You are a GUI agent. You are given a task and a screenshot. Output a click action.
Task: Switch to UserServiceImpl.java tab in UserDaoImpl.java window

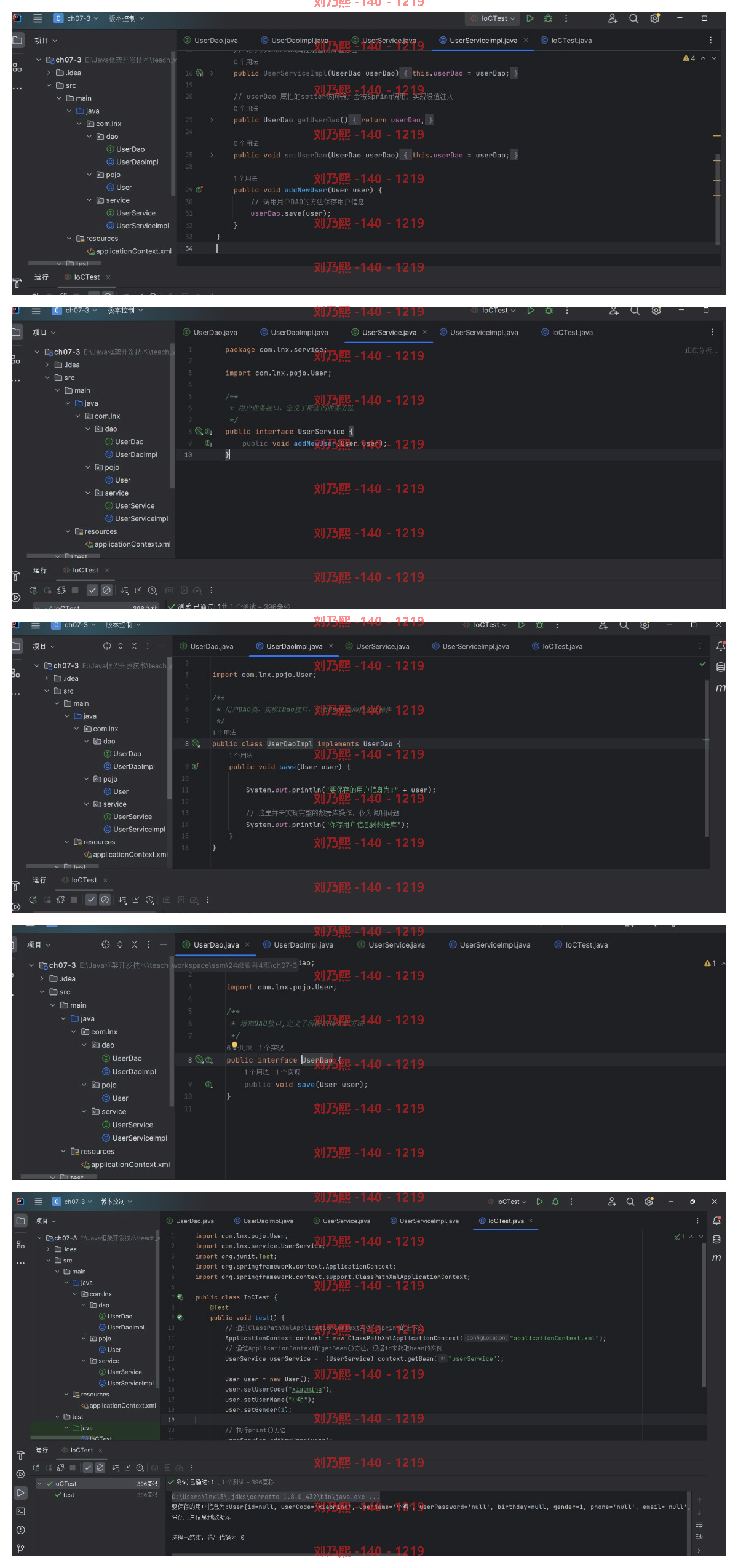(x=470, y=646)
